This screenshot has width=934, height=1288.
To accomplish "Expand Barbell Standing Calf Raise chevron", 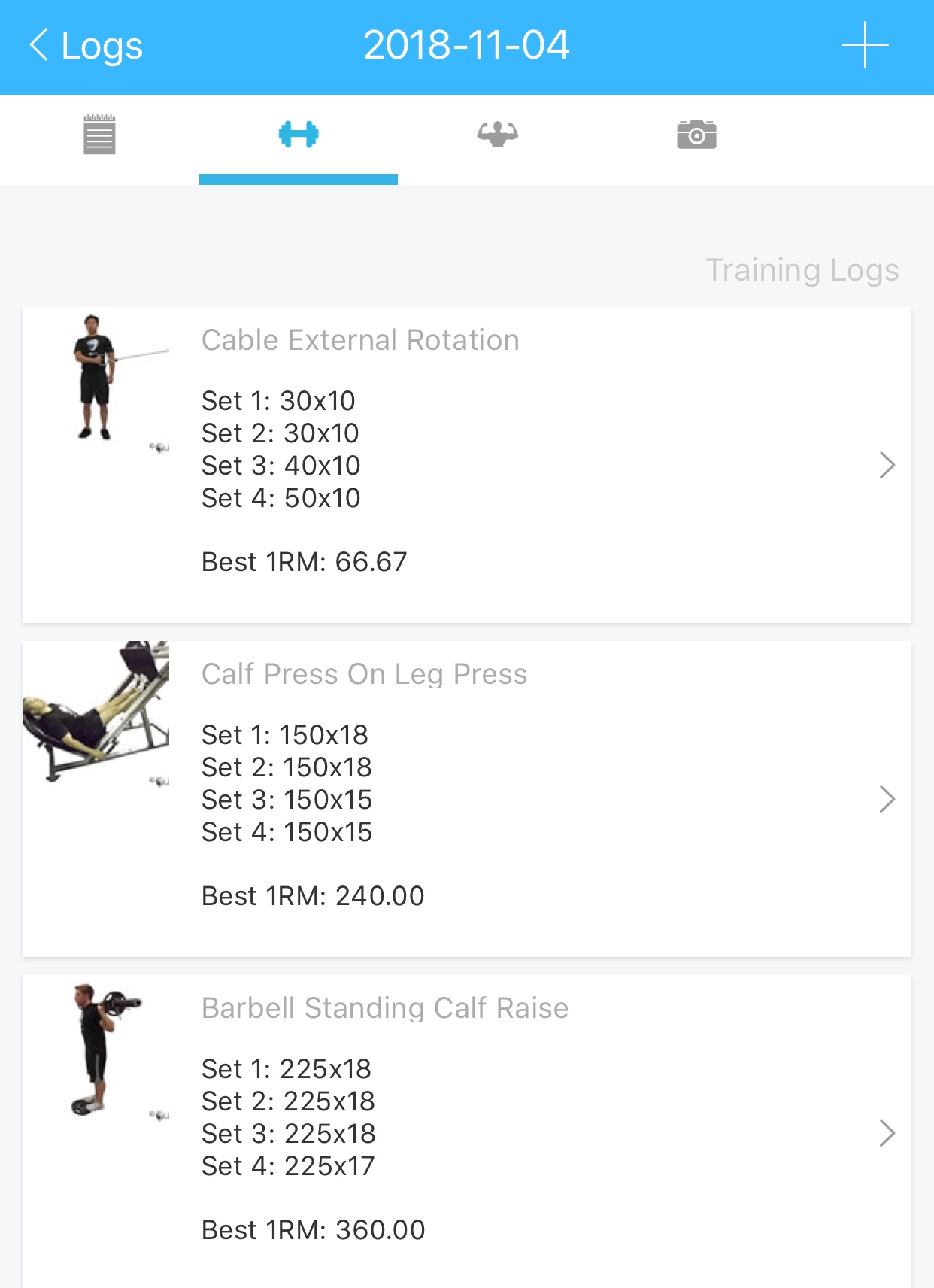I will pos(887,1133).
